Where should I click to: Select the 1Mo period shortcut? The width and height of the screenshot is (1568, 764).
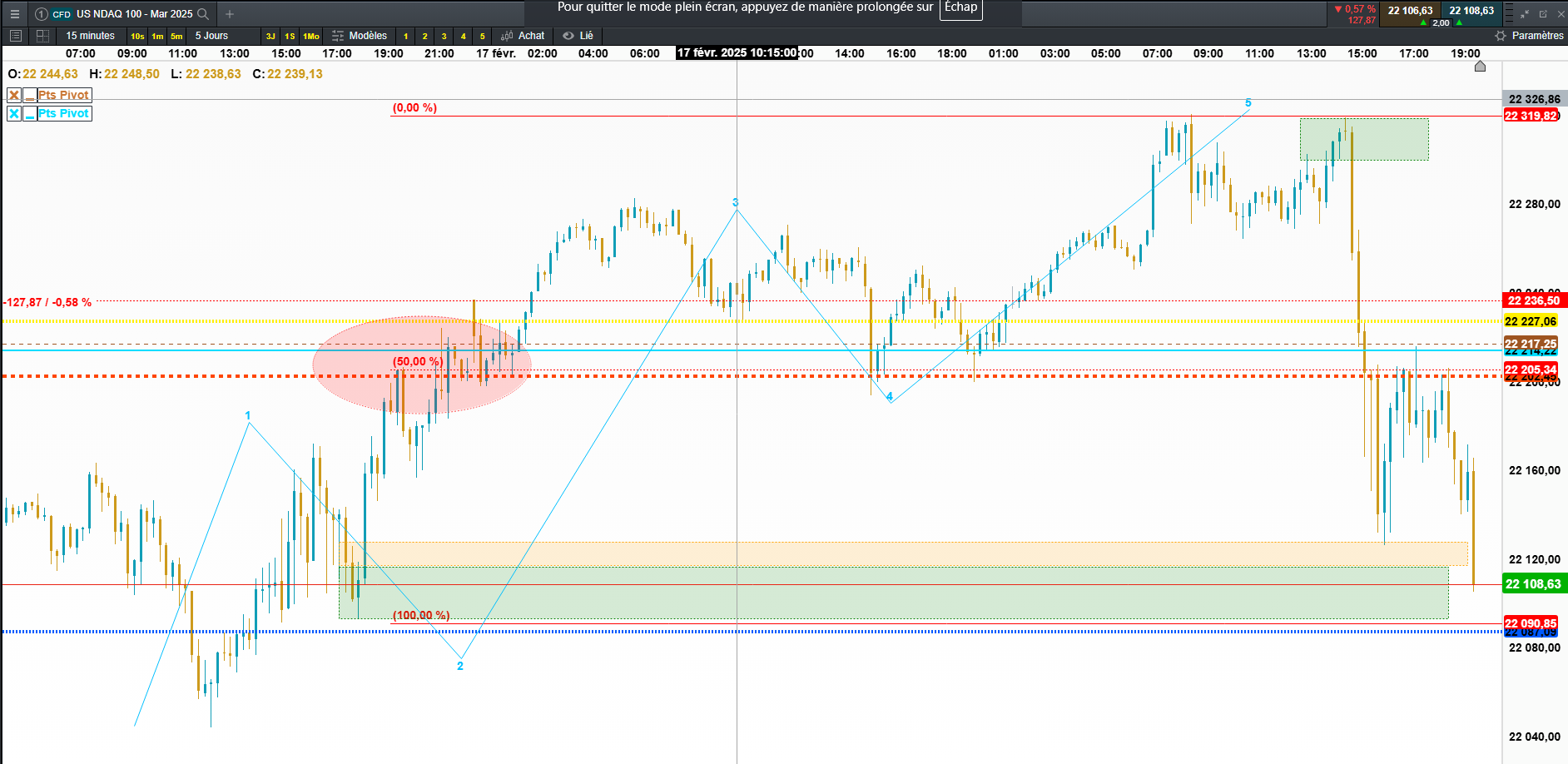point(310,36)
